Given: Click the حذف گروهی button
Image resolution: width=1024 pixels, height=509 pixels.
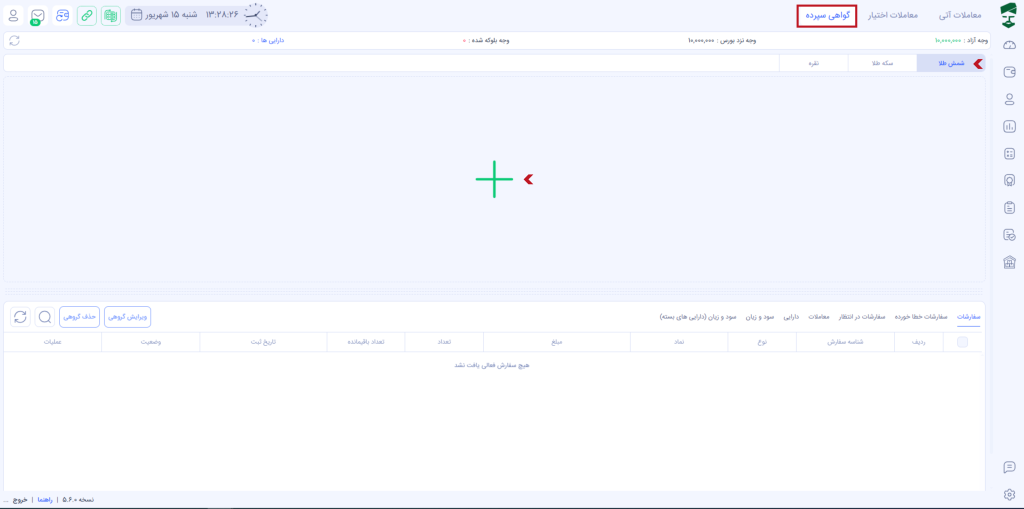Looking at the screenshot, I should click(x=79, y=317).
